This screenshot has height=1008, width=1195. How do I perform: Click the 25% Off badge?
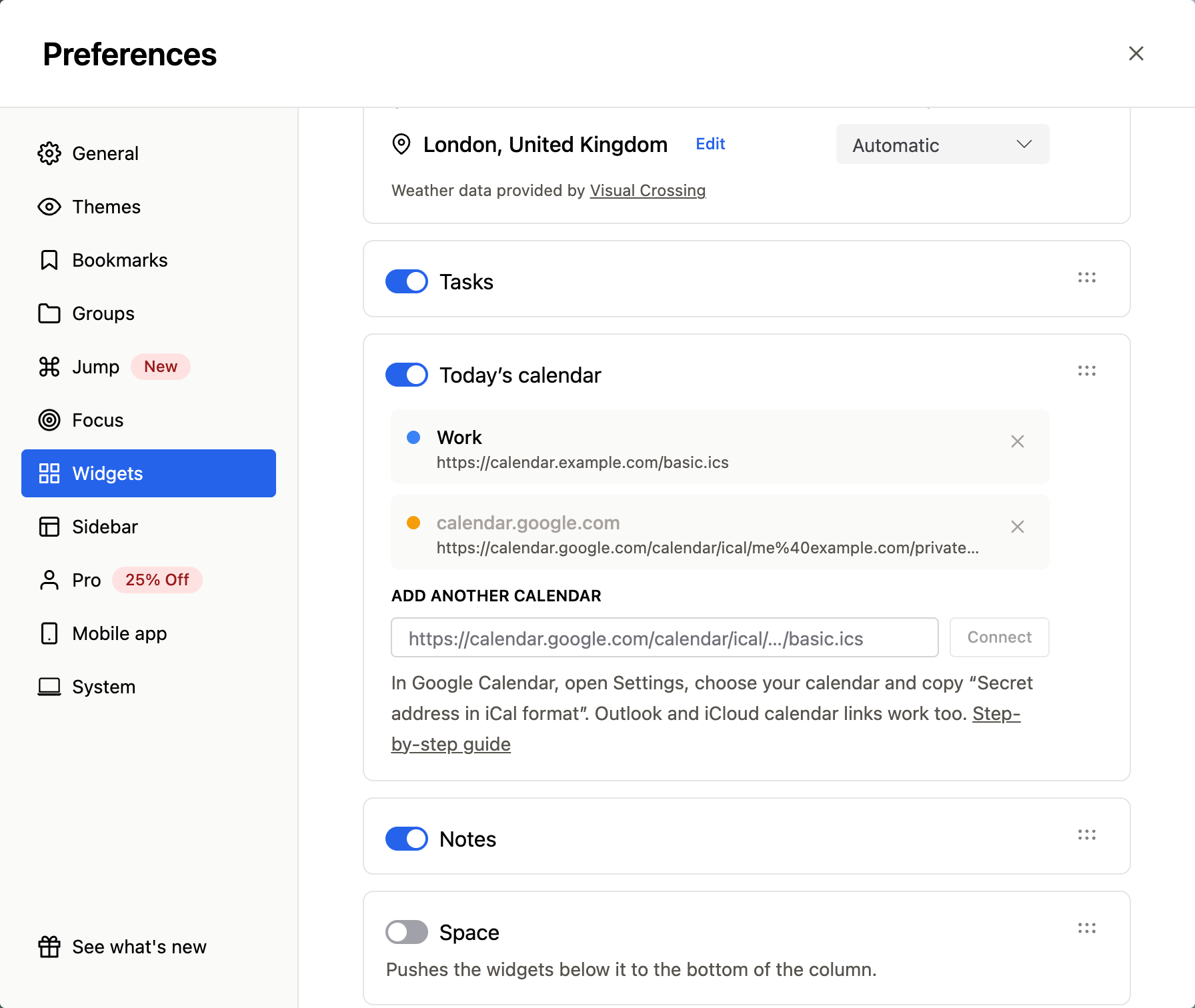click(157, 580)
